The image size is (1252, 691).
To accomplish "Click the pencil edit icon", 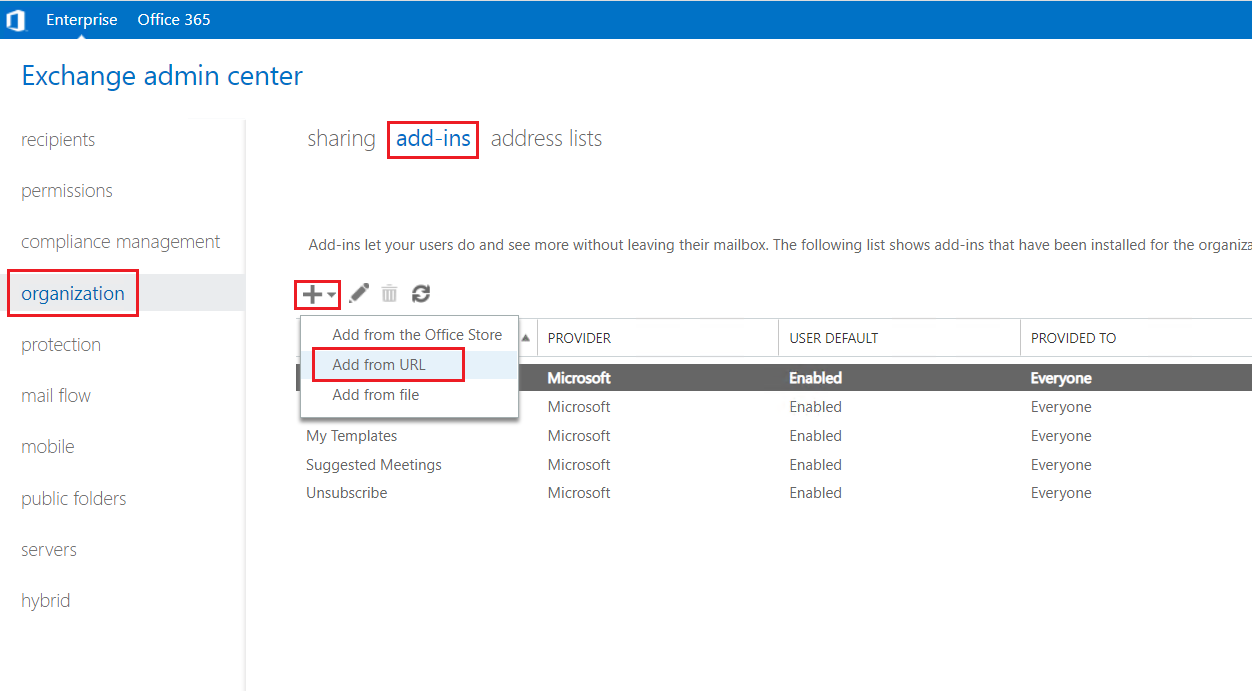I will tap(359, 293).
